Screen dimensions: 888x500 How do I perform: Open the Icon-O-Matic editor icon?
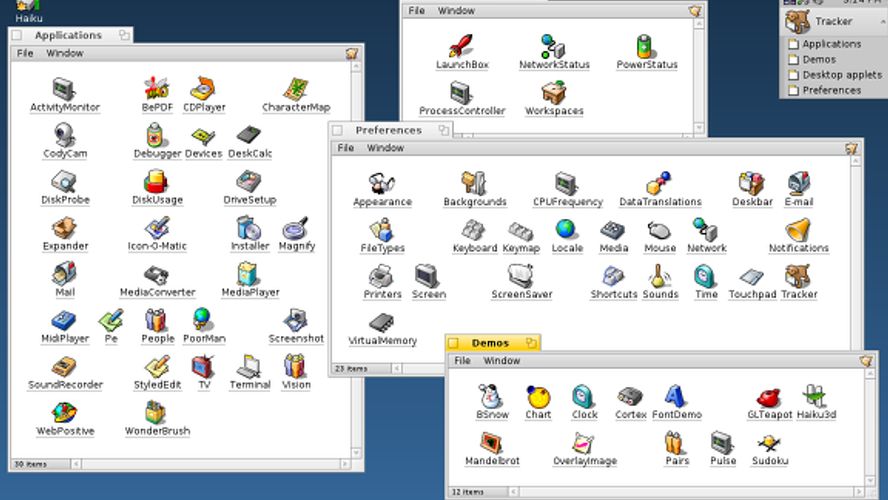(x=157, y=228)
